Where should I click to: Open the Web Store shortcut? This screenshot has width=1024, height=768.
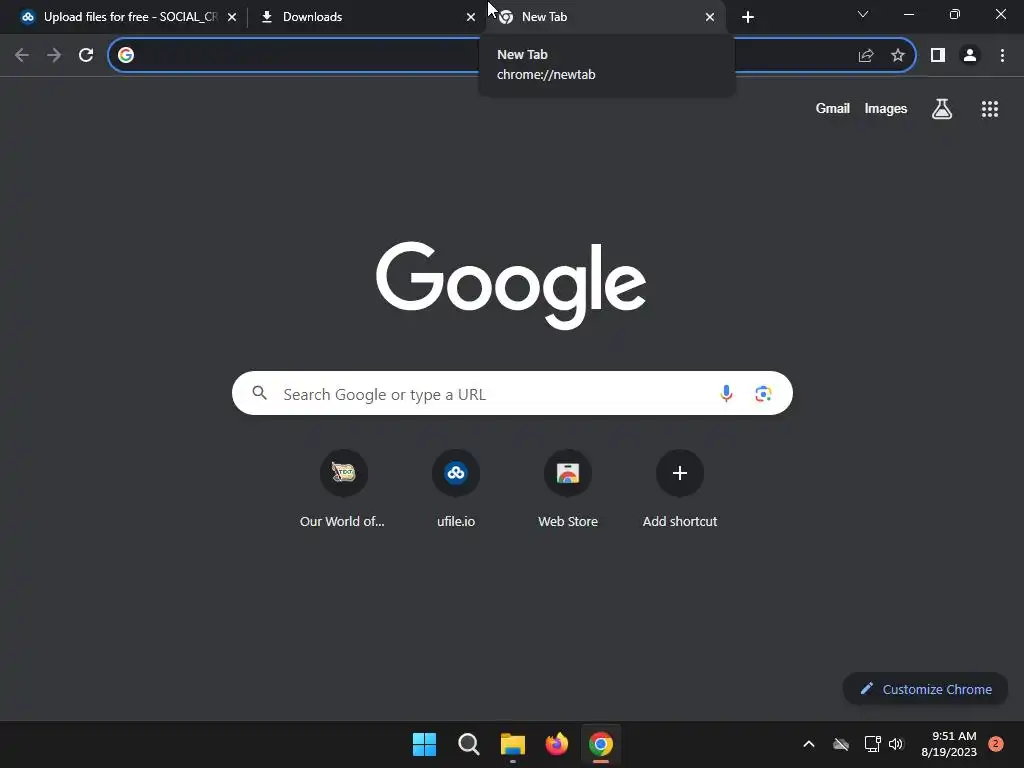pos(568,489)
